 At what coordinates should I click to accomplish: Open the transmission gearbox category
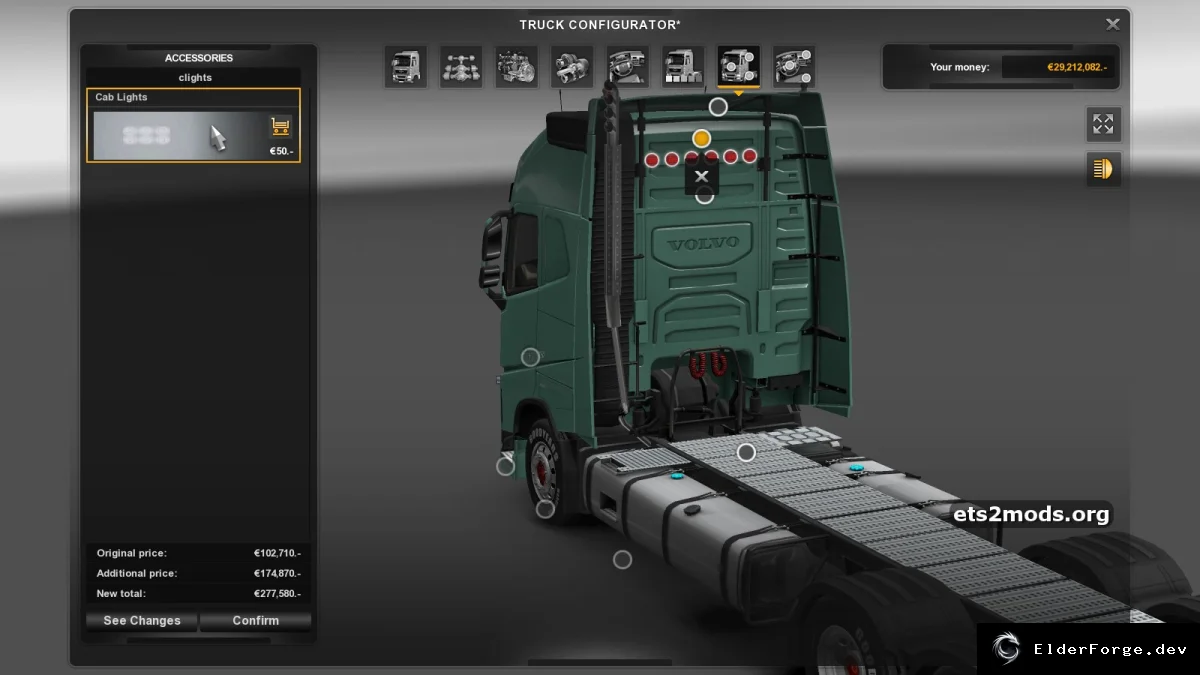[x=572, y=67]
